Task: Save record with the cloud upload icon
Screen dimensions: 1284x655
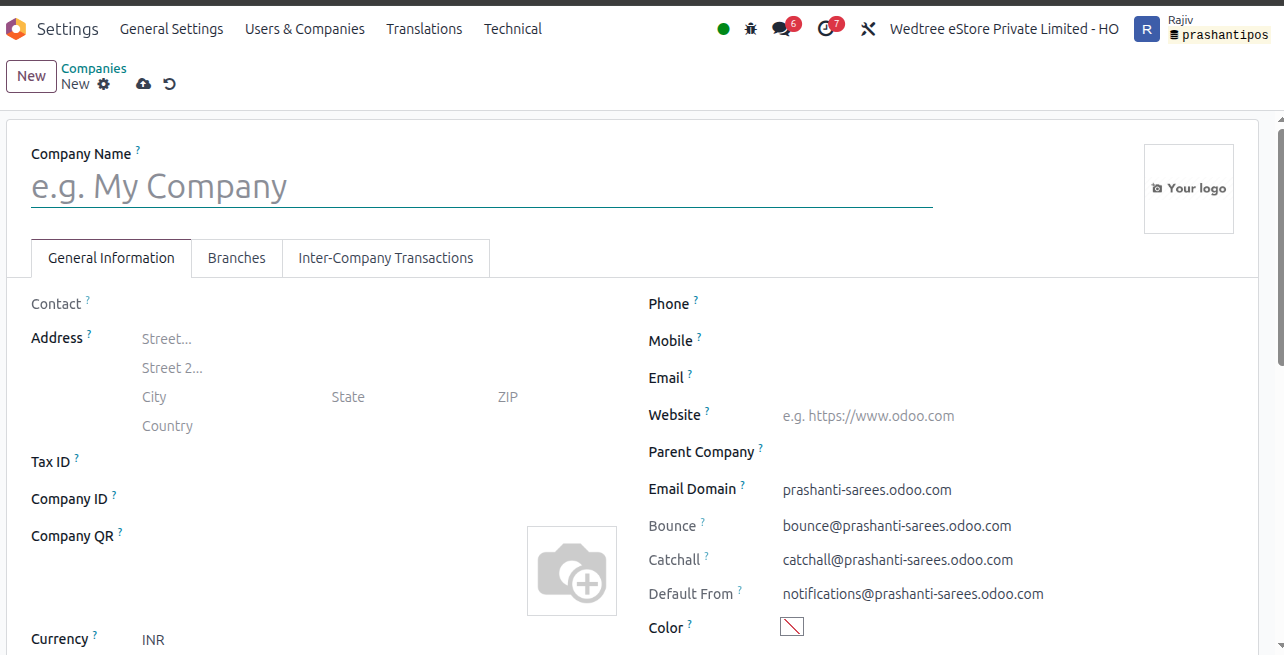Action: tap(143, 84)
